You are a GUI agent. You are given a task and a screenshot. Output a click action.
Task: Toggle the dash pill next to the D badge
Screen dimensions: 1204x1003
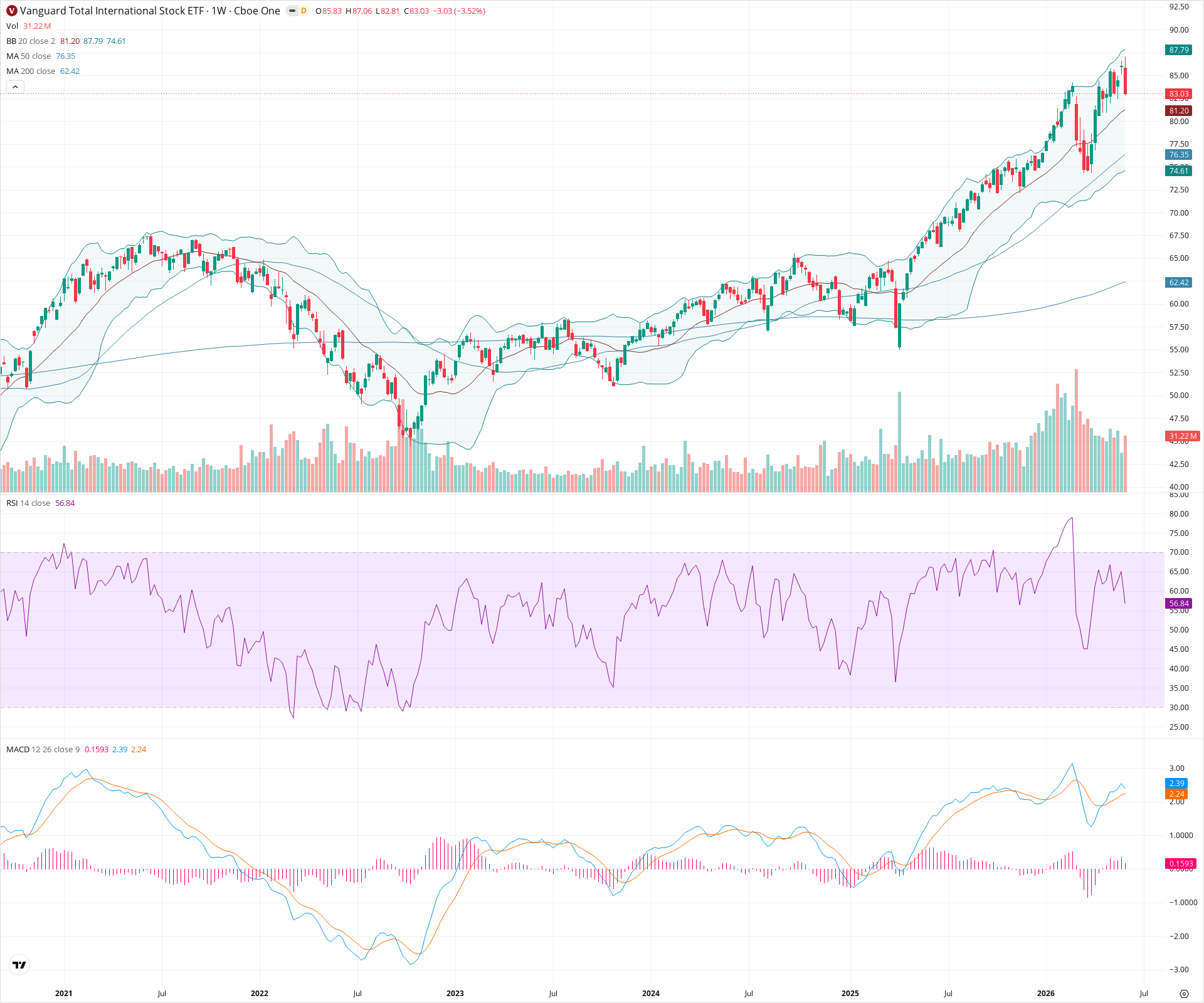(292, 11)
